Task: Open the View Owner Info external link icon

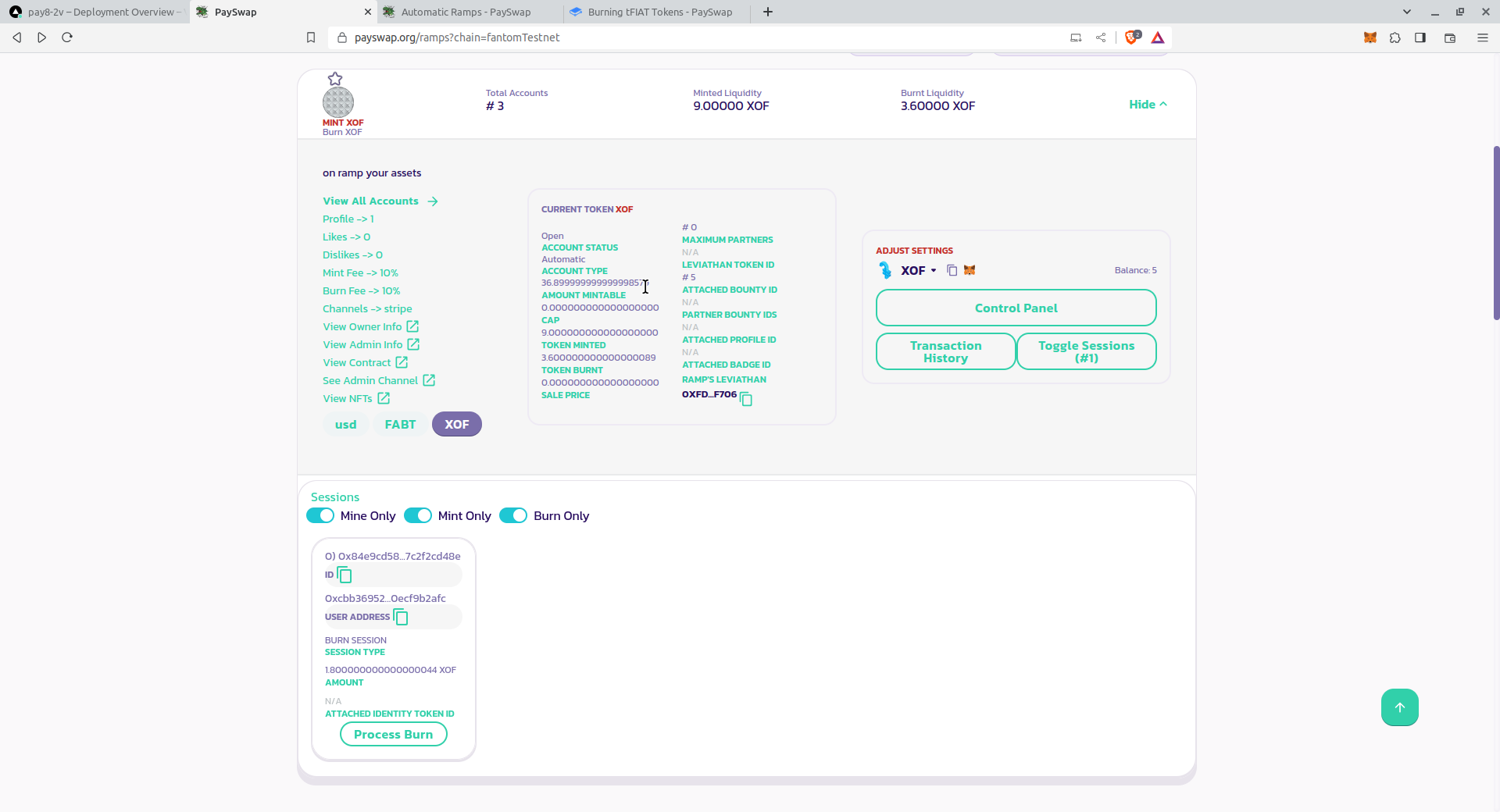Action: pyautogui.click(x=412, y=326)
